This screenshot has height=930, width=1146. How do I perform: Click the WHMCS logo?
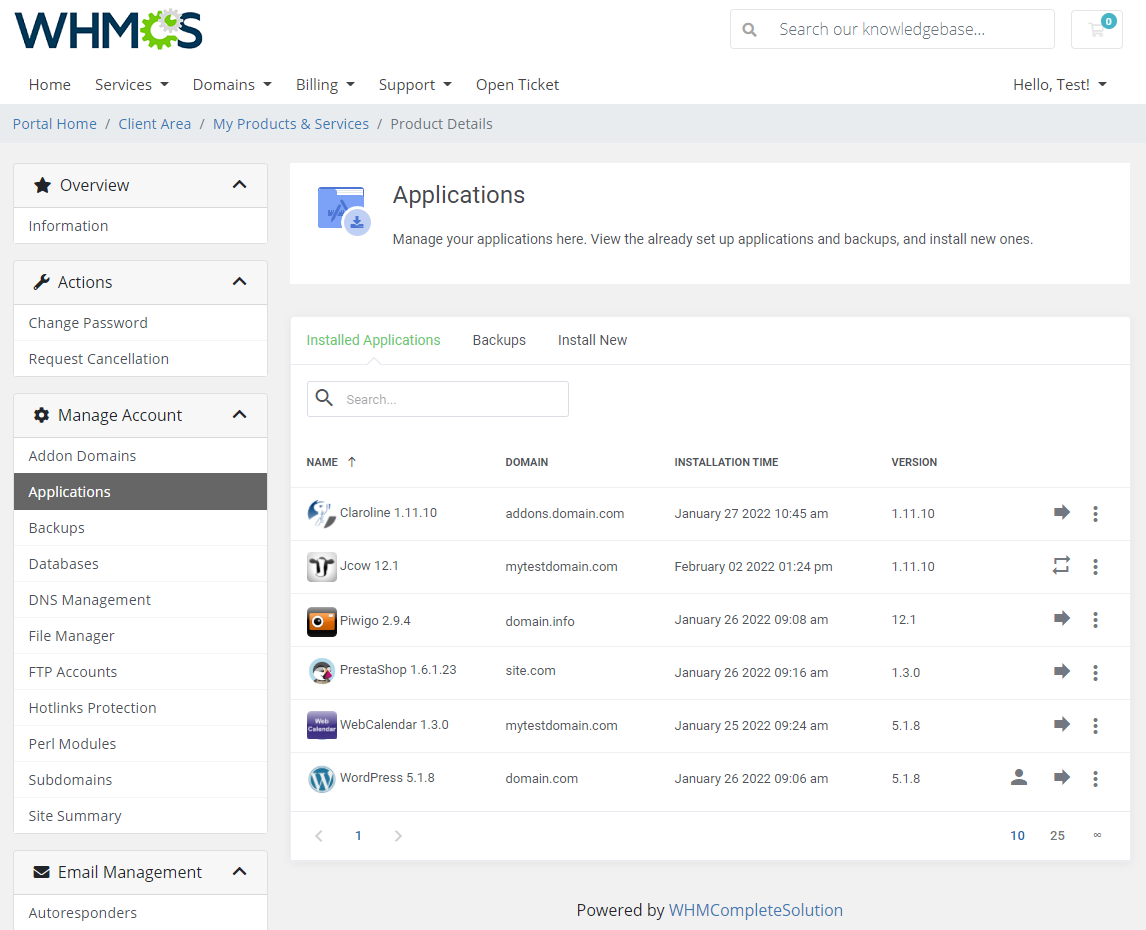[x=108, y=30]
